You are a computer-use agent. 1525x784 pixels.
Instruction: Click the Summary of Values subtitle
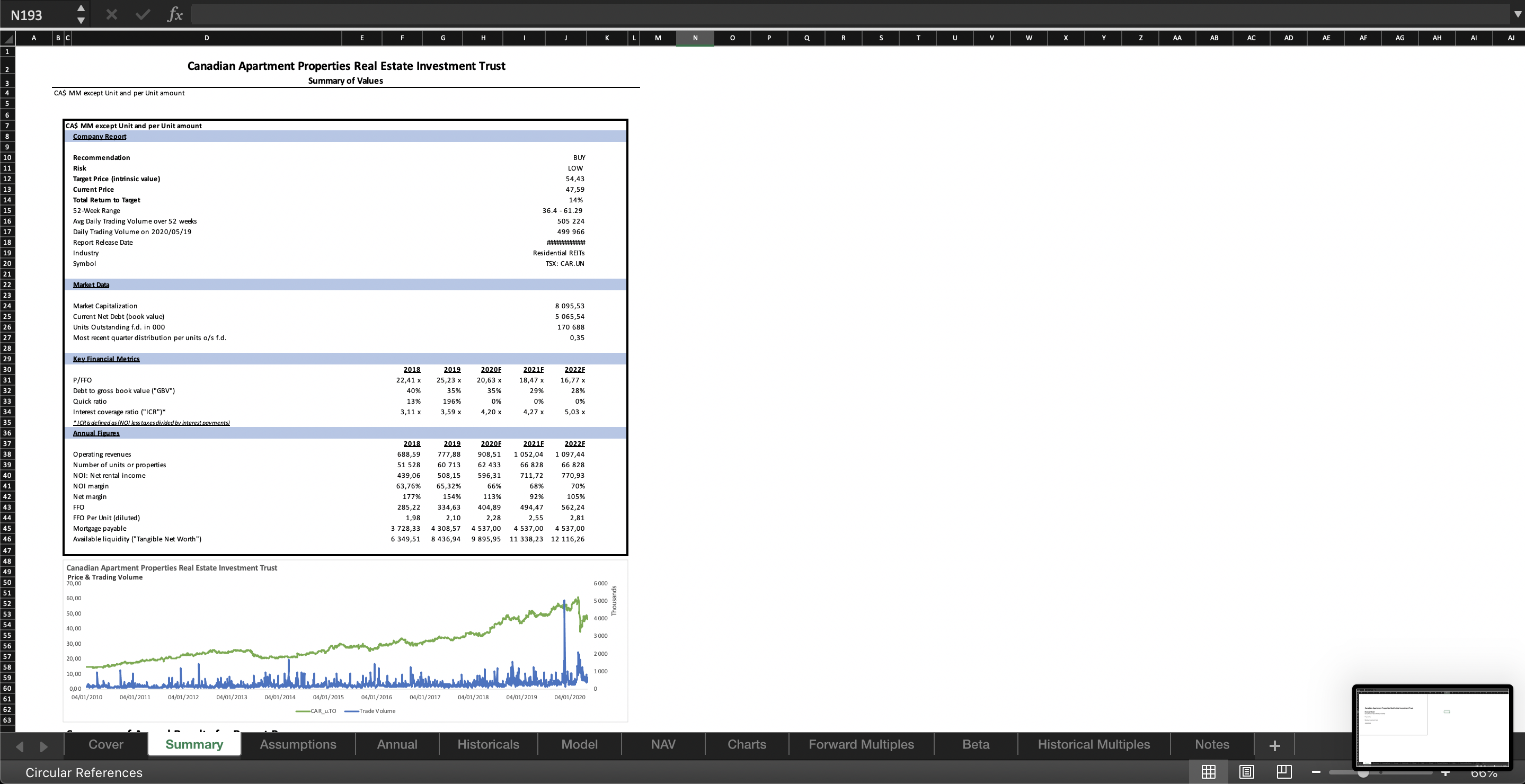345,81
